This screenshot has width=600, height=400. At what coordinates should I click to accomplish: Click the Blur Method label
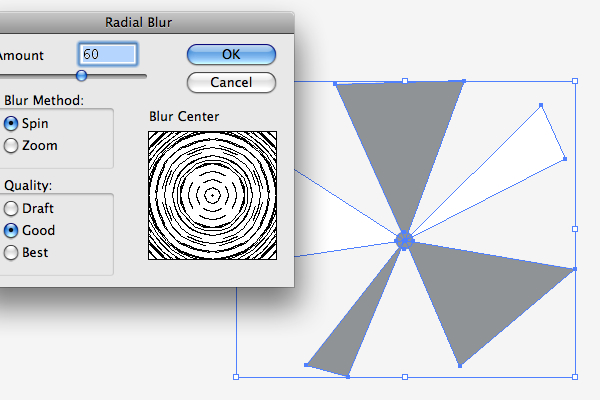(44, 100)
